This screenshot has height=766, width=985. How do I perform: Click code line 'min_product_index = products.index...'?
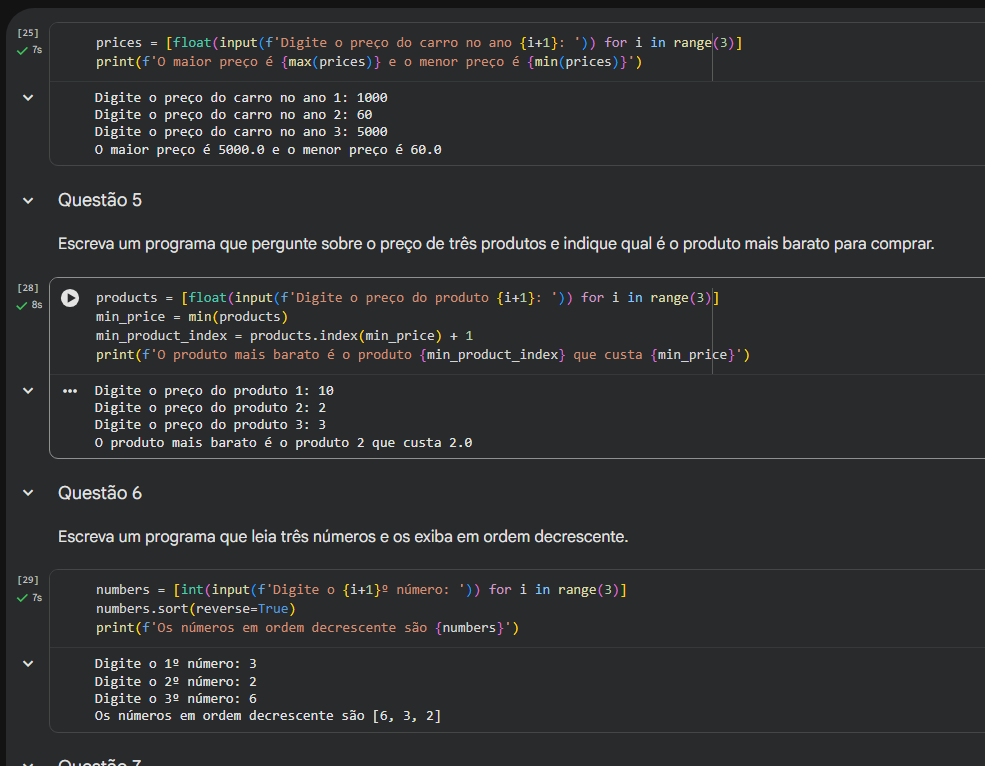coord(284,336)
